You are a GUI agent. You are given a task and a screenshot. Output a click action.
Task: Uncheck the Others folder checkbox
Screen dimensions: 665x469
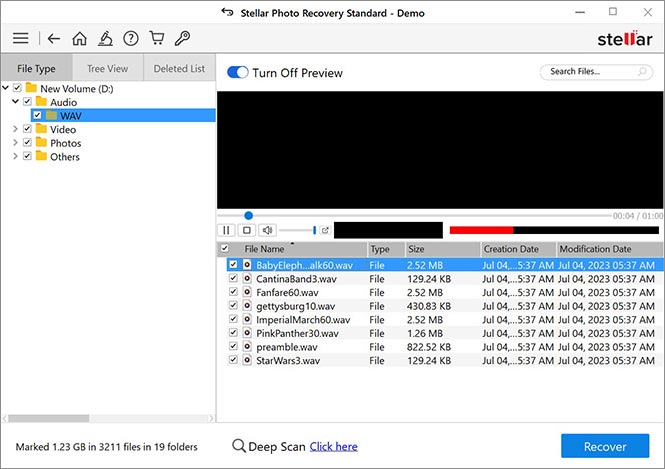pyautogui.click(x=27, y=156)
